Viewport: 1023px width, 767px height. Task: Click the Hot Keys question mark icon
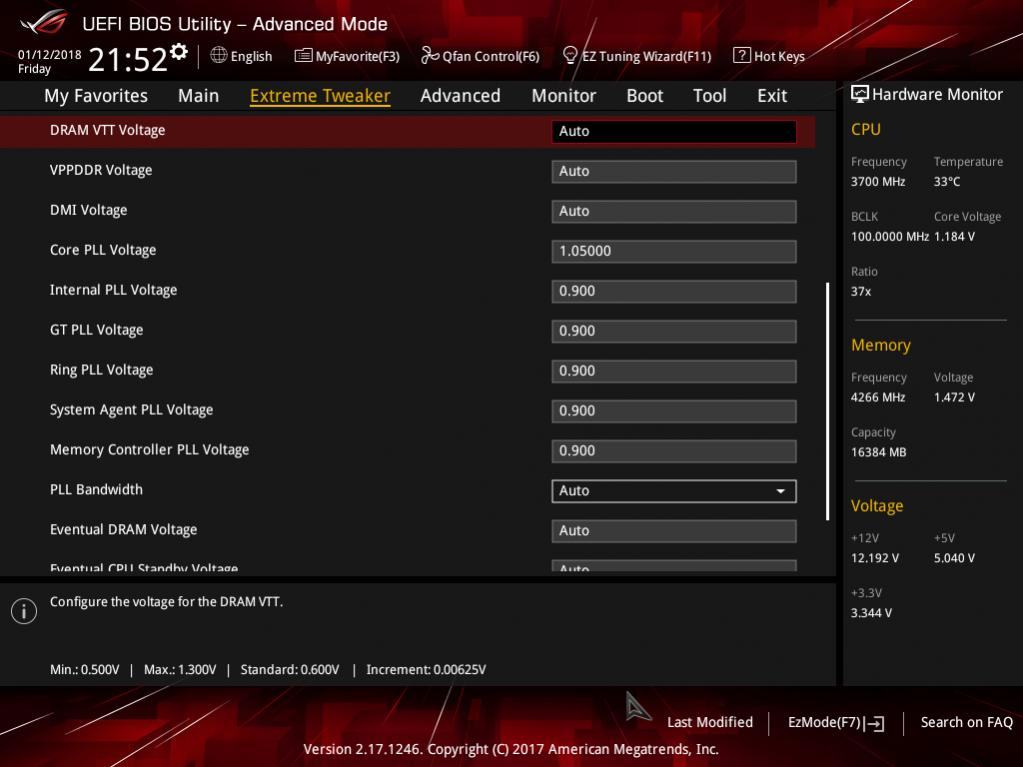pyautogui.click(x=742, y=55)
